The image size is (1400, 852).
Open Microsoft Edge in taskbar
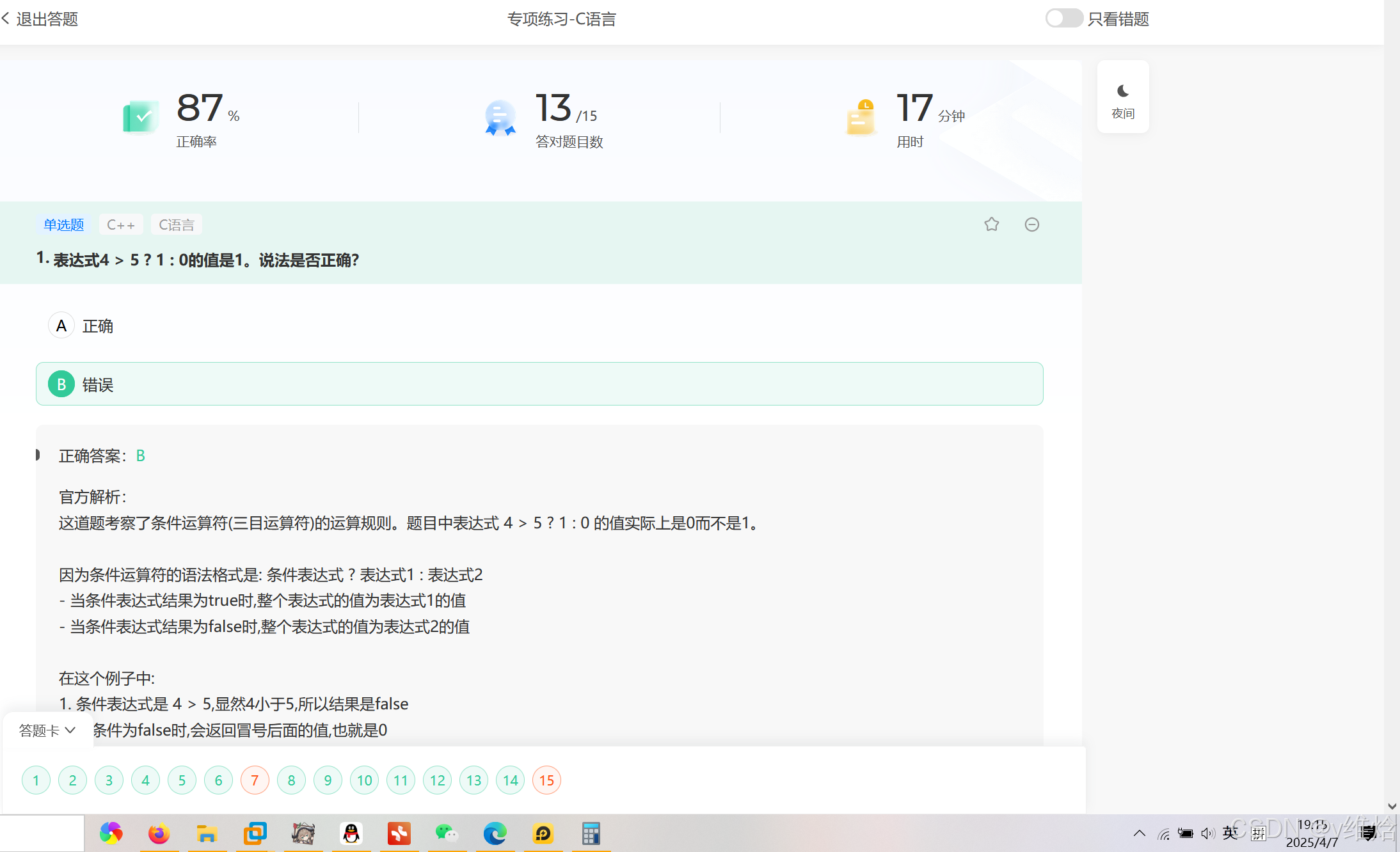pos(495,833)
